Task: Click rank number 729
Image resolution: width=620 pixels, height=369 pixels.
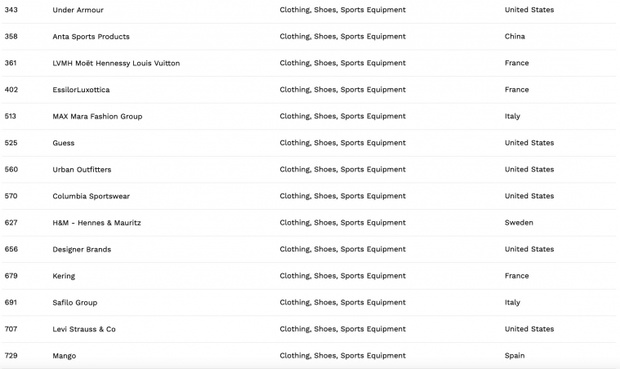Action: coord(11,355)
